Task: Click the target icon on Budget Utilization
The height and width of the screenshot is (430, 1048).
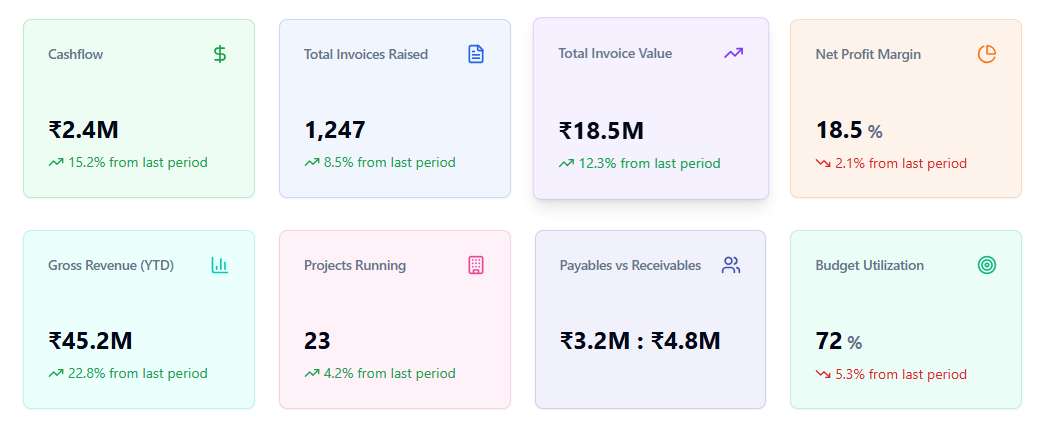Action: pyautogui.click(x=987, y=265)
